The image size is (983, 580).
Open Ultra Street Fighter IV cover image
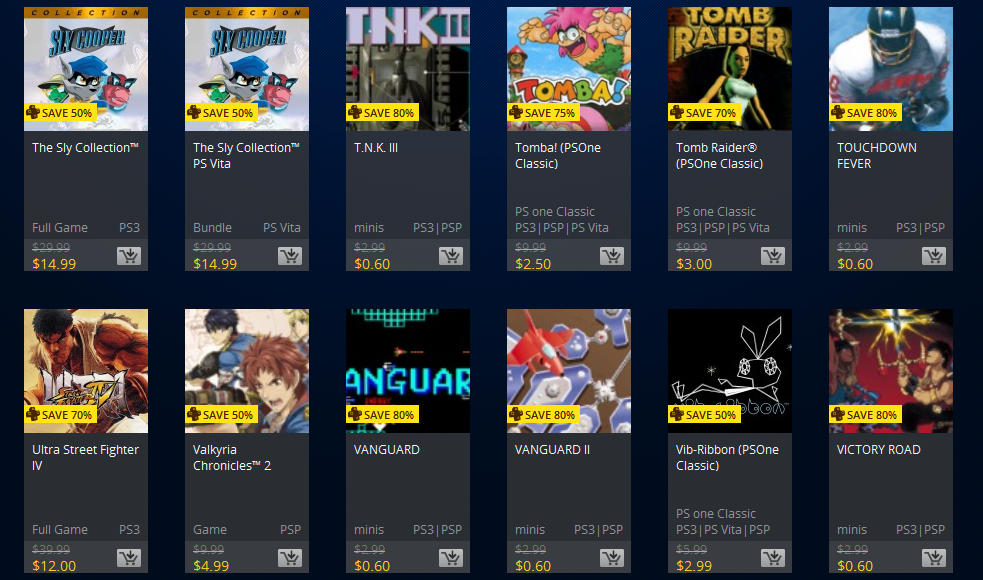tap(86, 371)
